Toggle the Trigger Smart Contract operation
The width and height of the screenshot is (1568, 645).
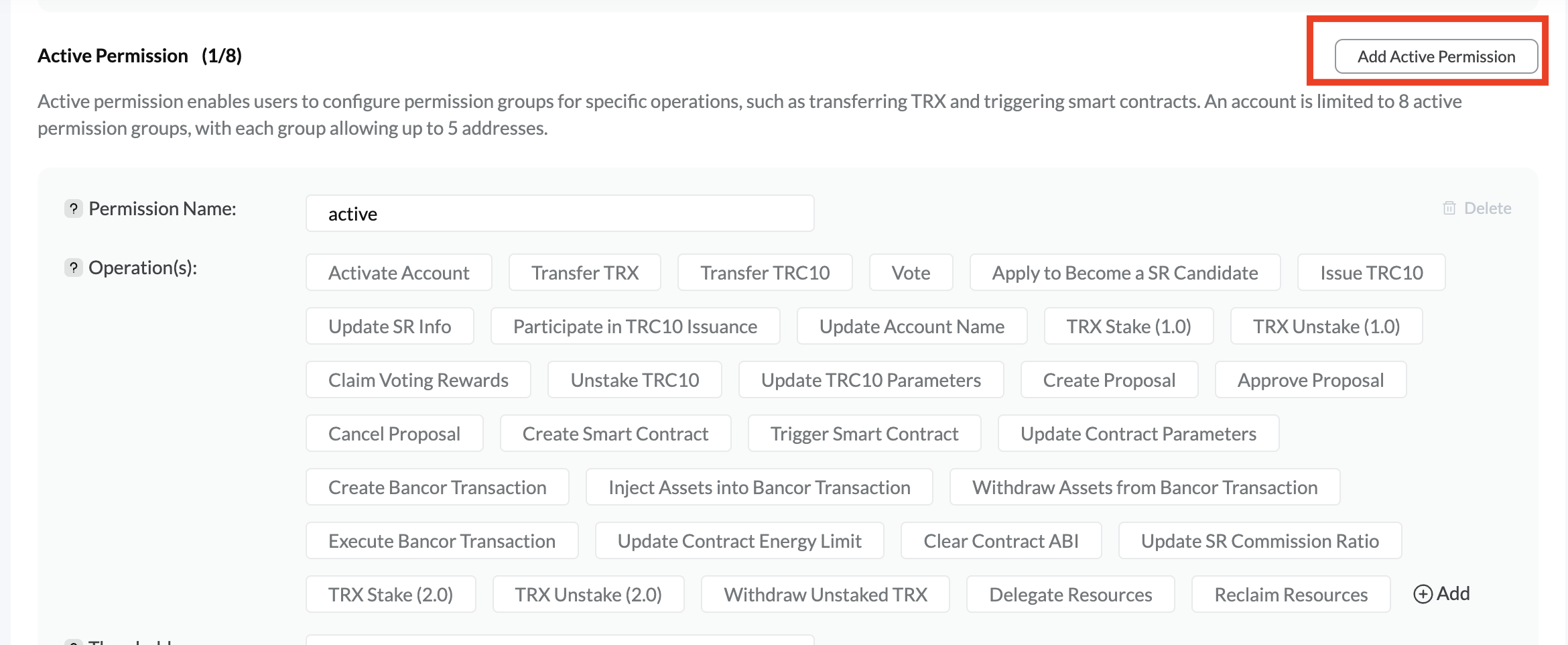[x=864, y=434]
